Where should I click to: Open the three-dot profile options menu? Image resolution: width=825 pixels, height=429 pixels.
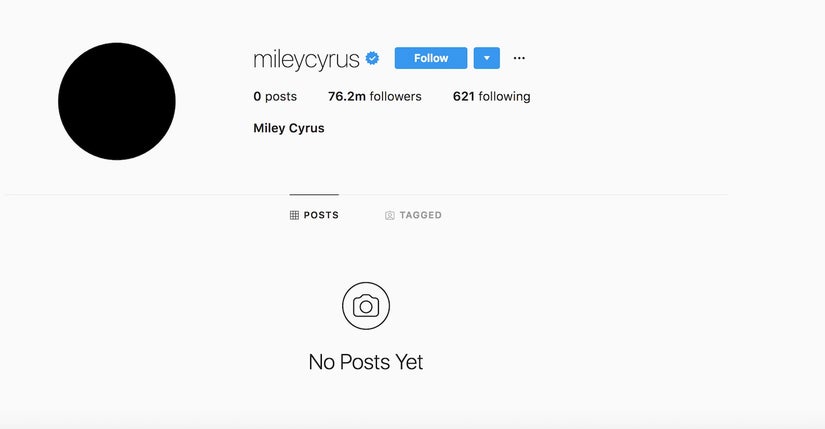[519, 58]
